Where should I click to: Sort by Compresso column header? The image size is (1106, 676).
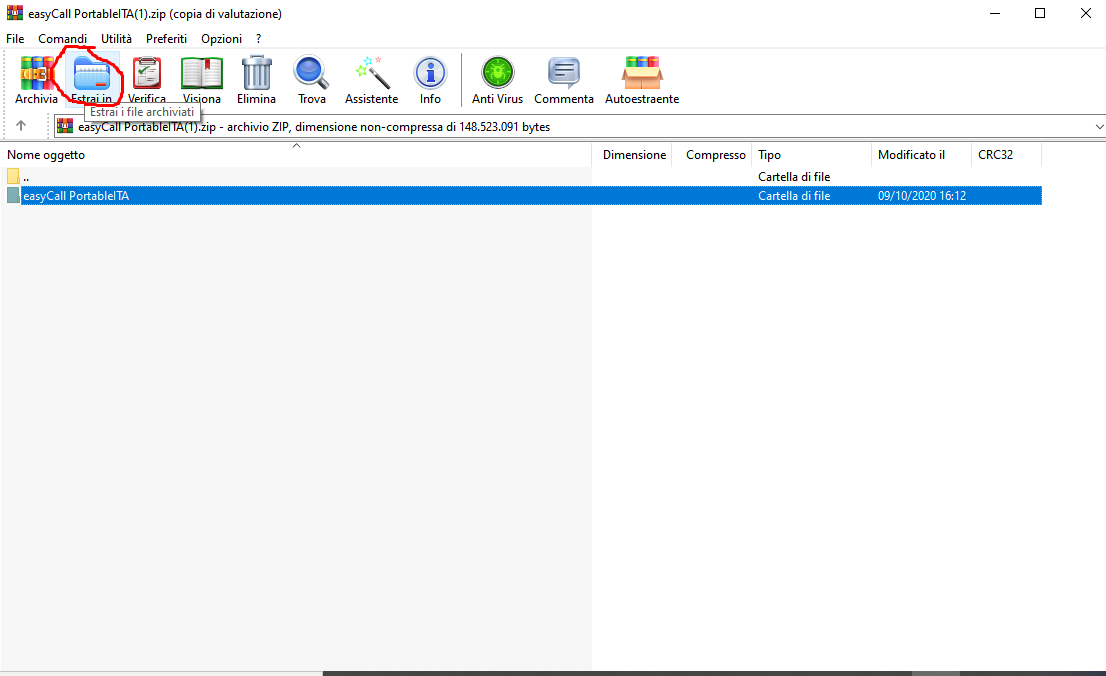click(x=712, y=155)
